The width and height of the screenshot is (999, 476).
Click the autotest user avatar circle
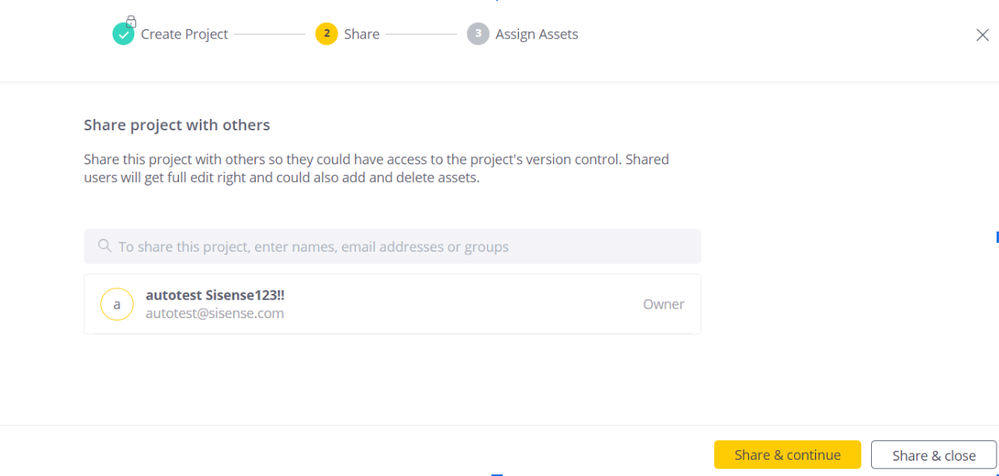pyautogui.click(x=117, y=304)
